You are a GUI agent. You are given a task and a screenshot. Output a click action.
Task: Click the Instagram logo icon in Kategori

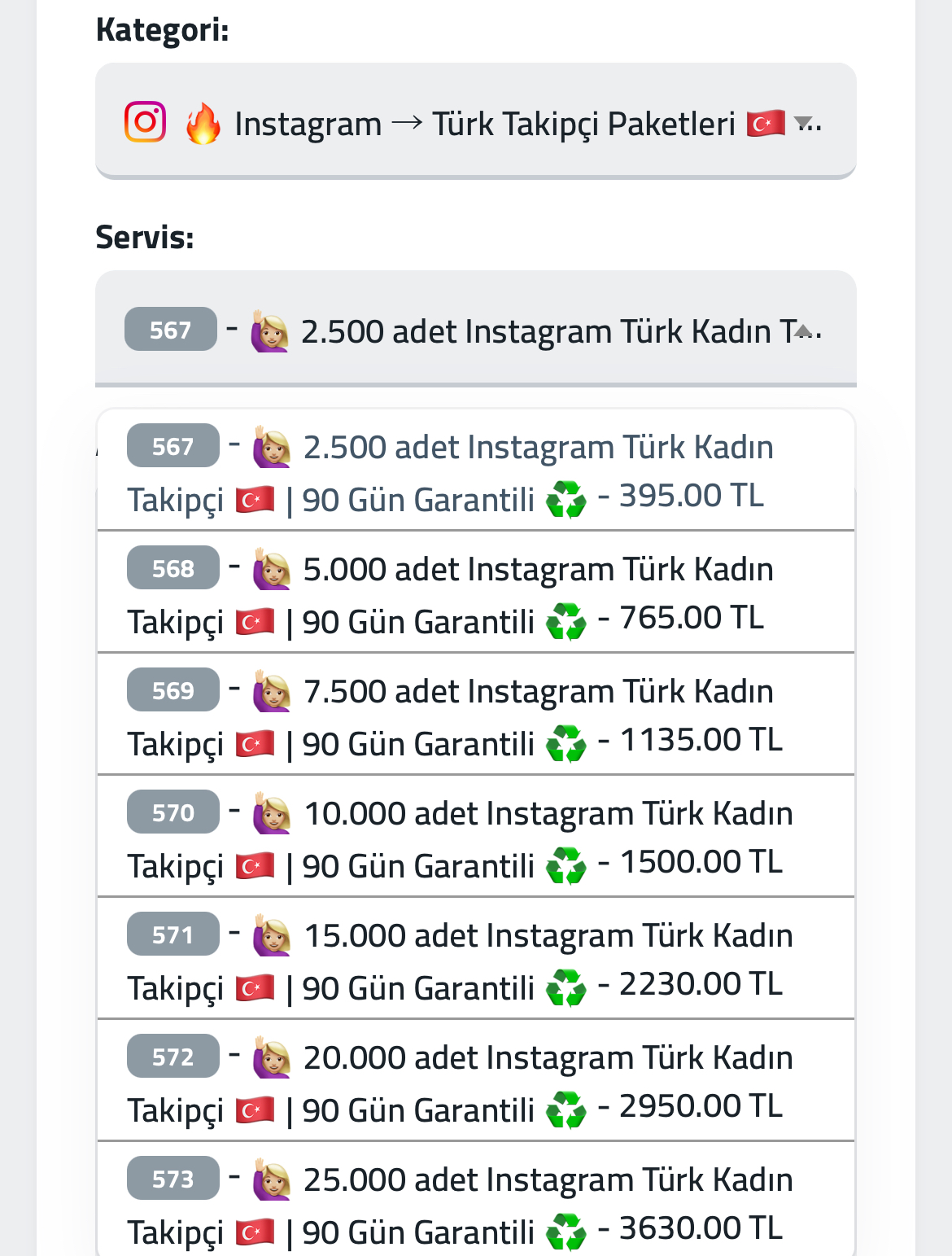tap(145, 122)
